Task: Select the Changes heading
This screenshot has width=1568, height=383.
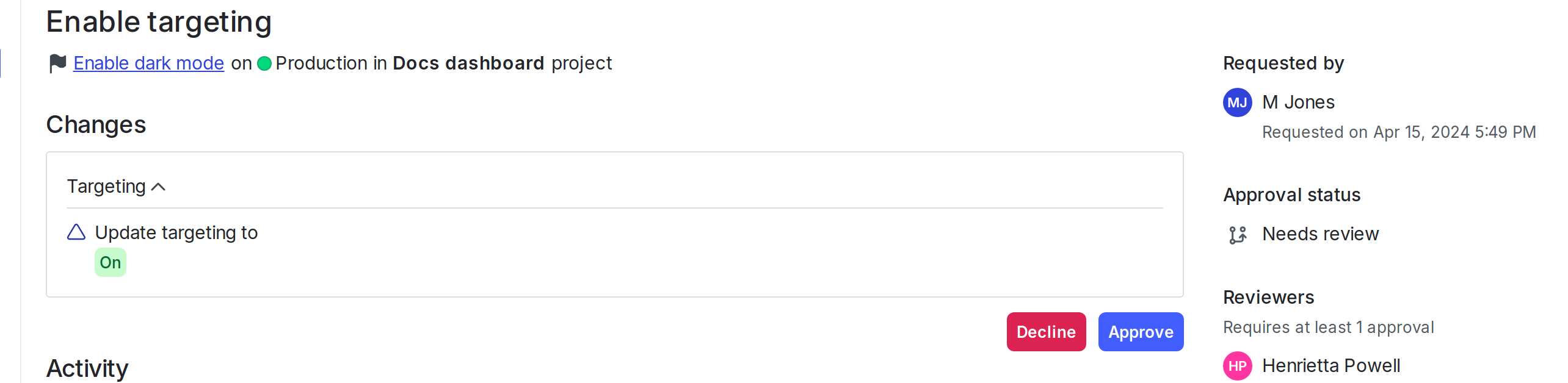Action: tap(95, 124)
